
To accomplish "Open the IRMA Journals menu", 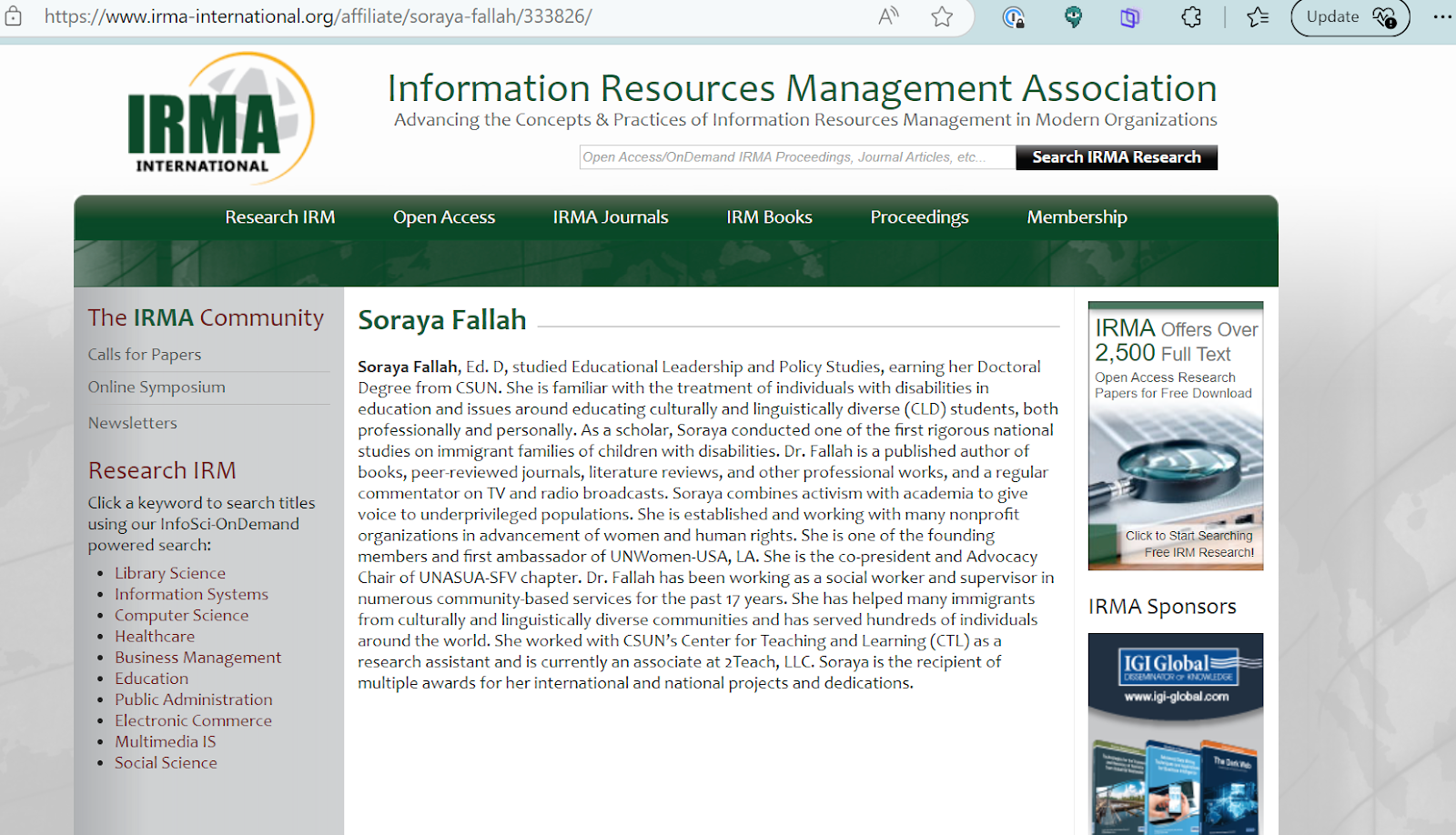I will tap(611, 217).
